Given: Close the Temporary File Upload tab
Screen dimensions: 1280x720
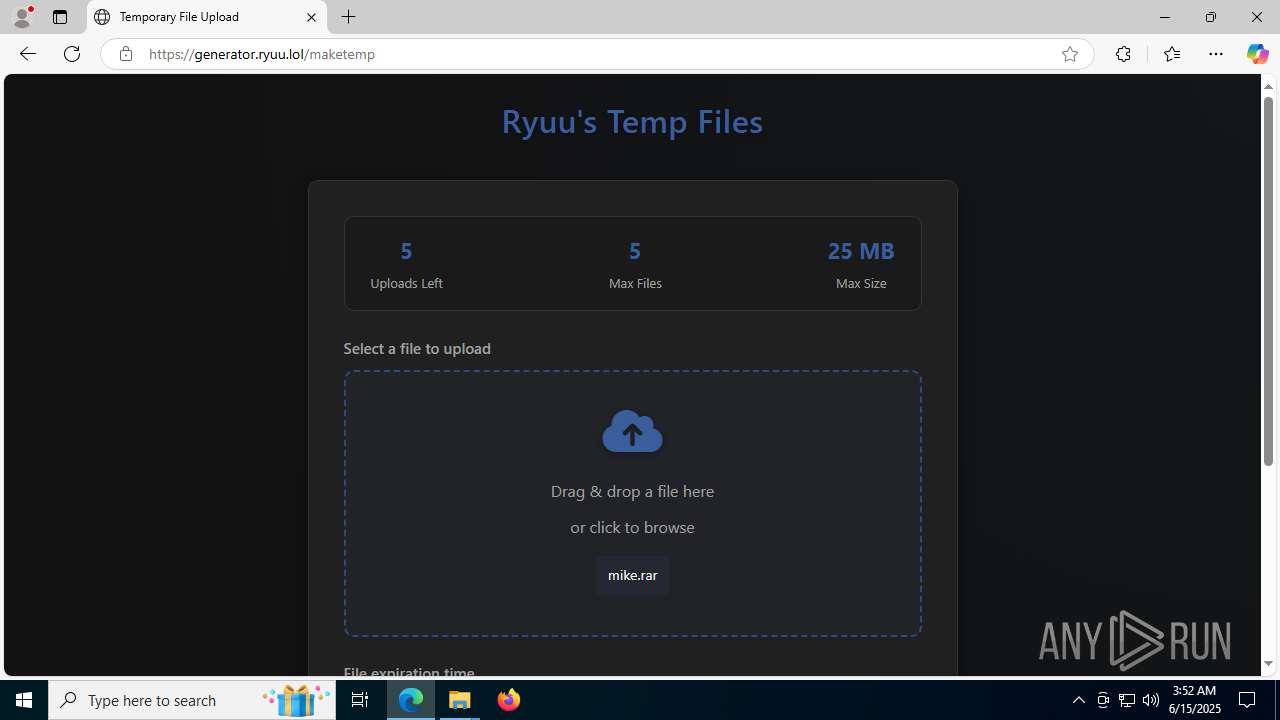Looking at the screenshot, I should [311, 17].
